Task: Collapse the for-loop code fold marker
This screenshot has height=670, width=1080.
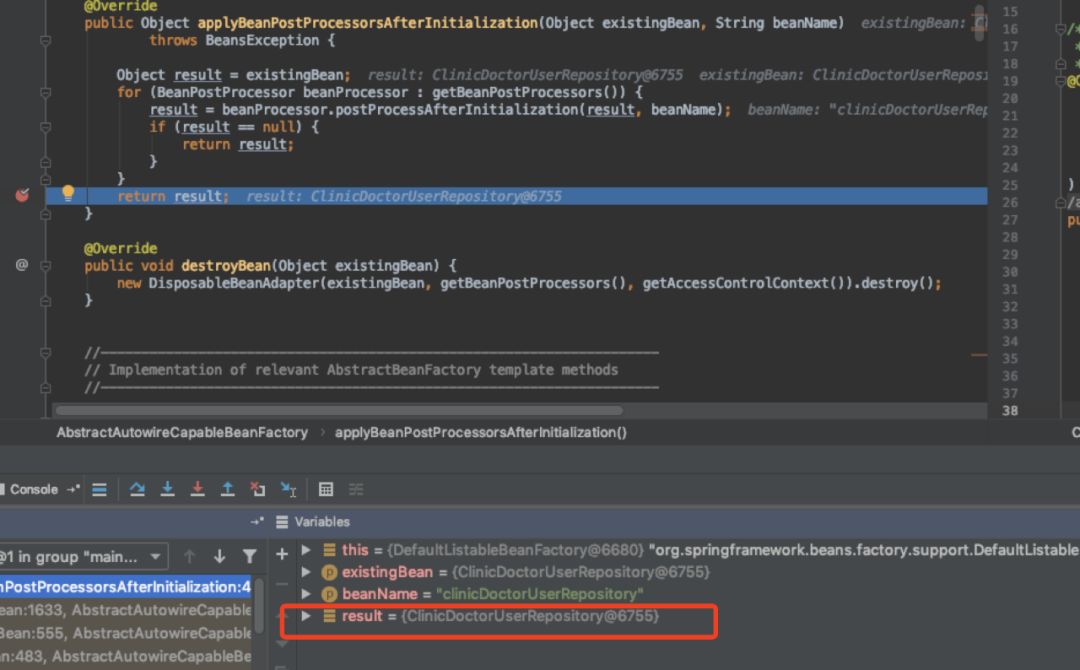Action: pos(46,92)
